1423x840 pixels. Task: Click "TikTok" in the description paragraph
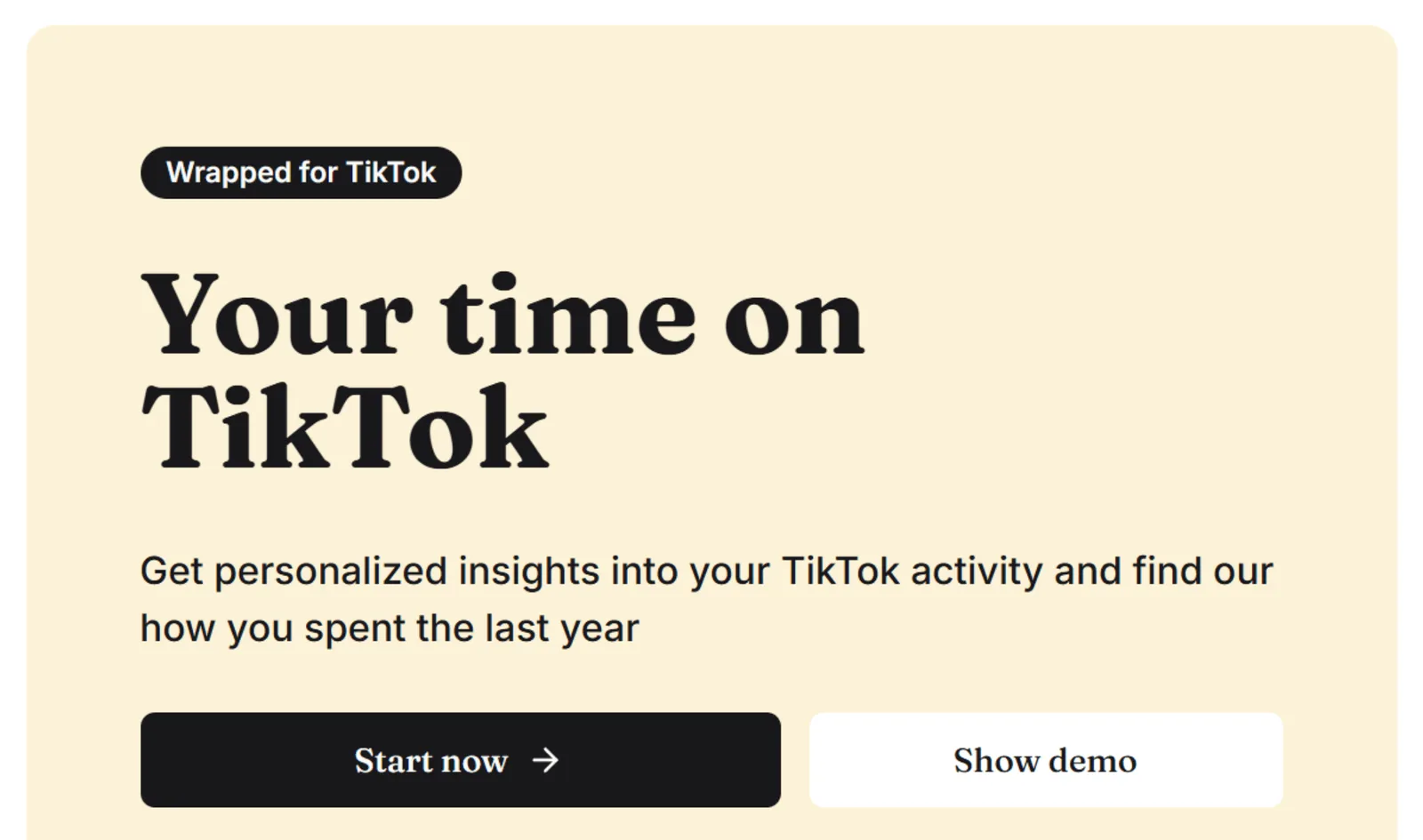(840, 571)
